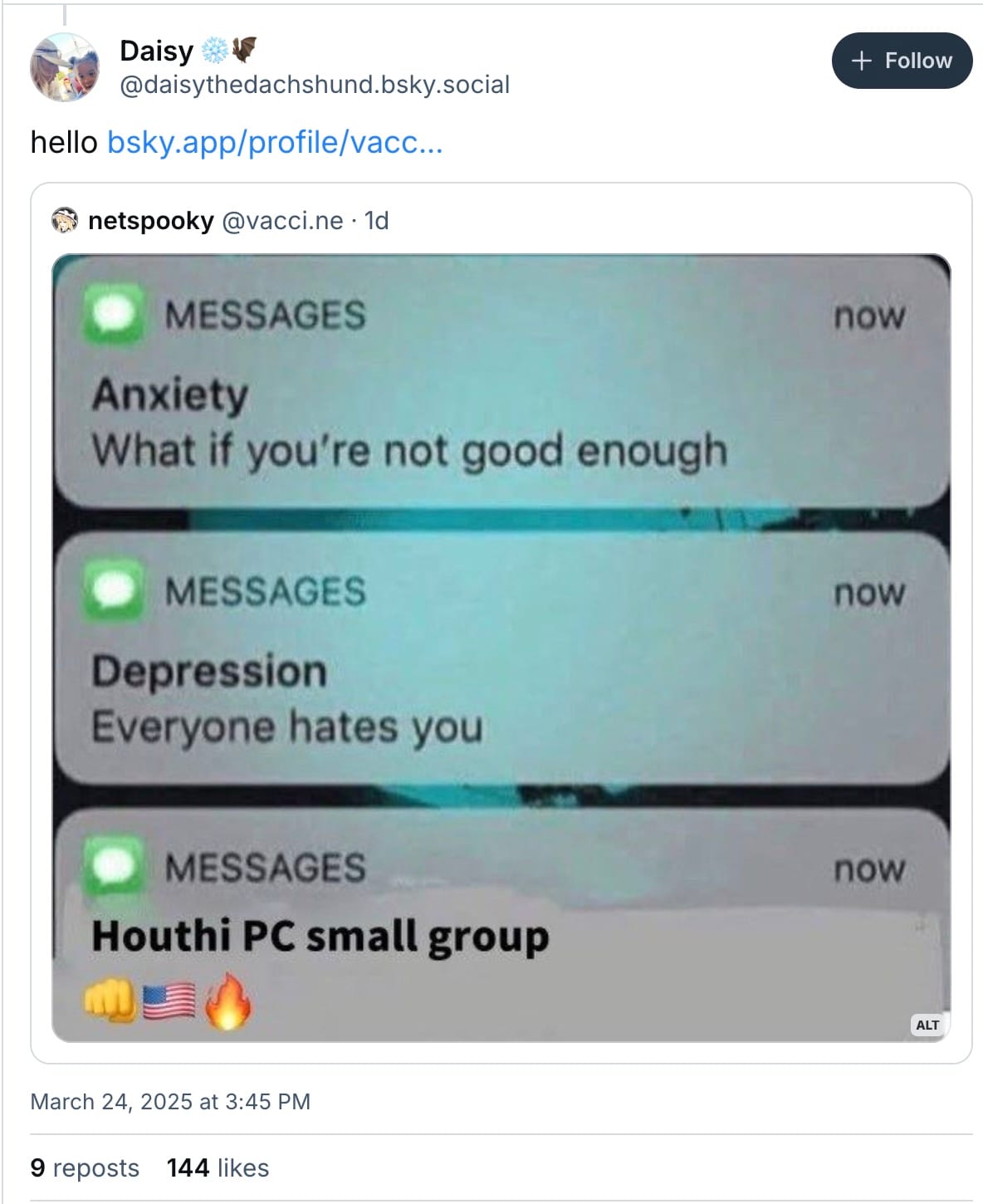
Task: Open netspooky's quoted post name
Action: pos(151,221)
